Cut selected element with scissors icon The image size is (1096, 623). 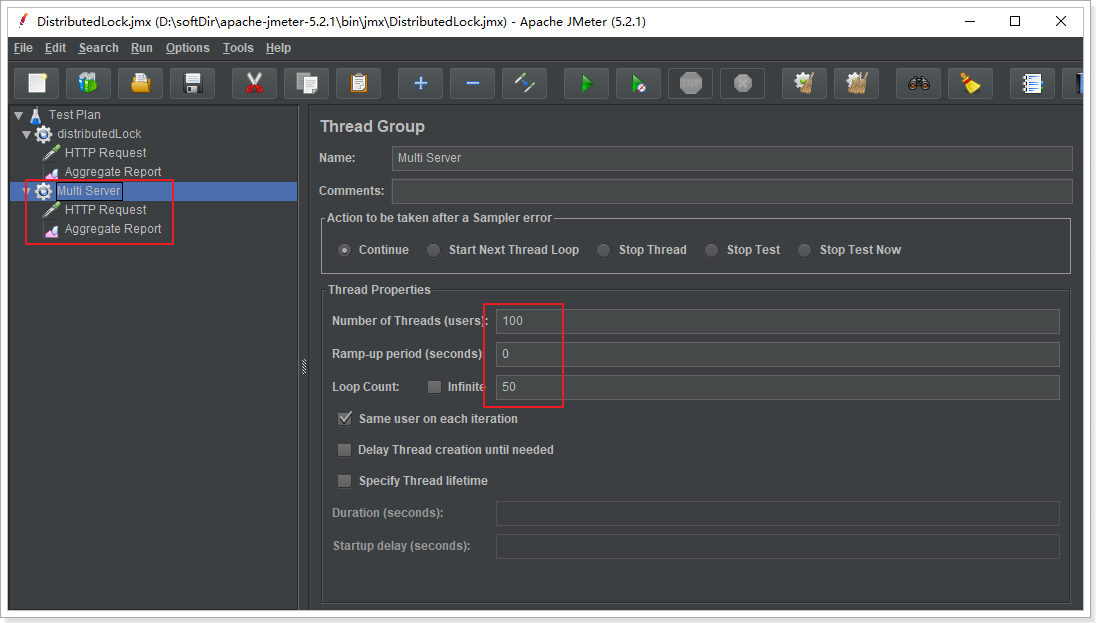click(254, 83)
